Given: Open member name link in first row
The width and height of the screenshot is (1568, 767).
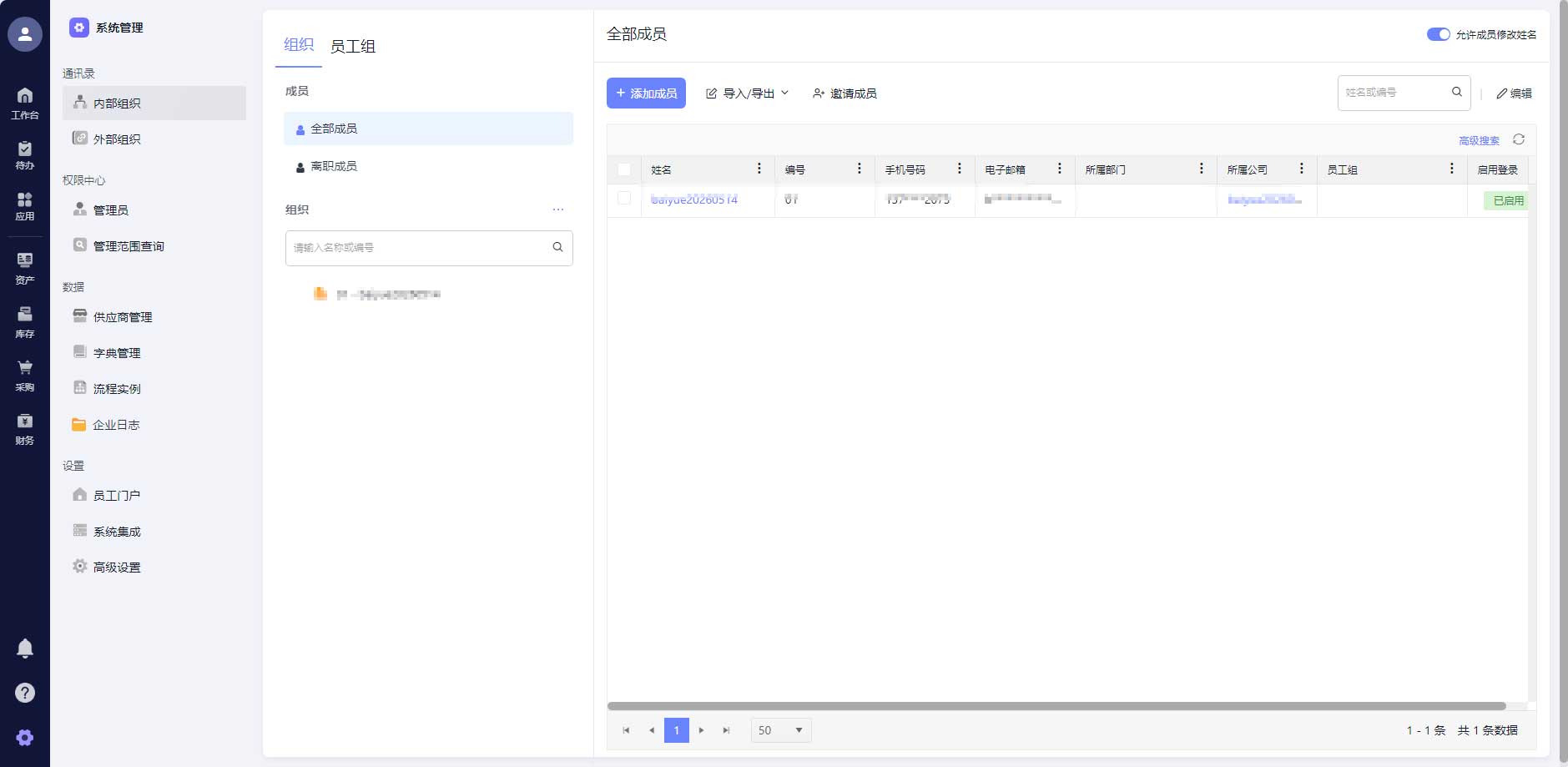Looking at the screenshot, I should (x=694, y=199).
